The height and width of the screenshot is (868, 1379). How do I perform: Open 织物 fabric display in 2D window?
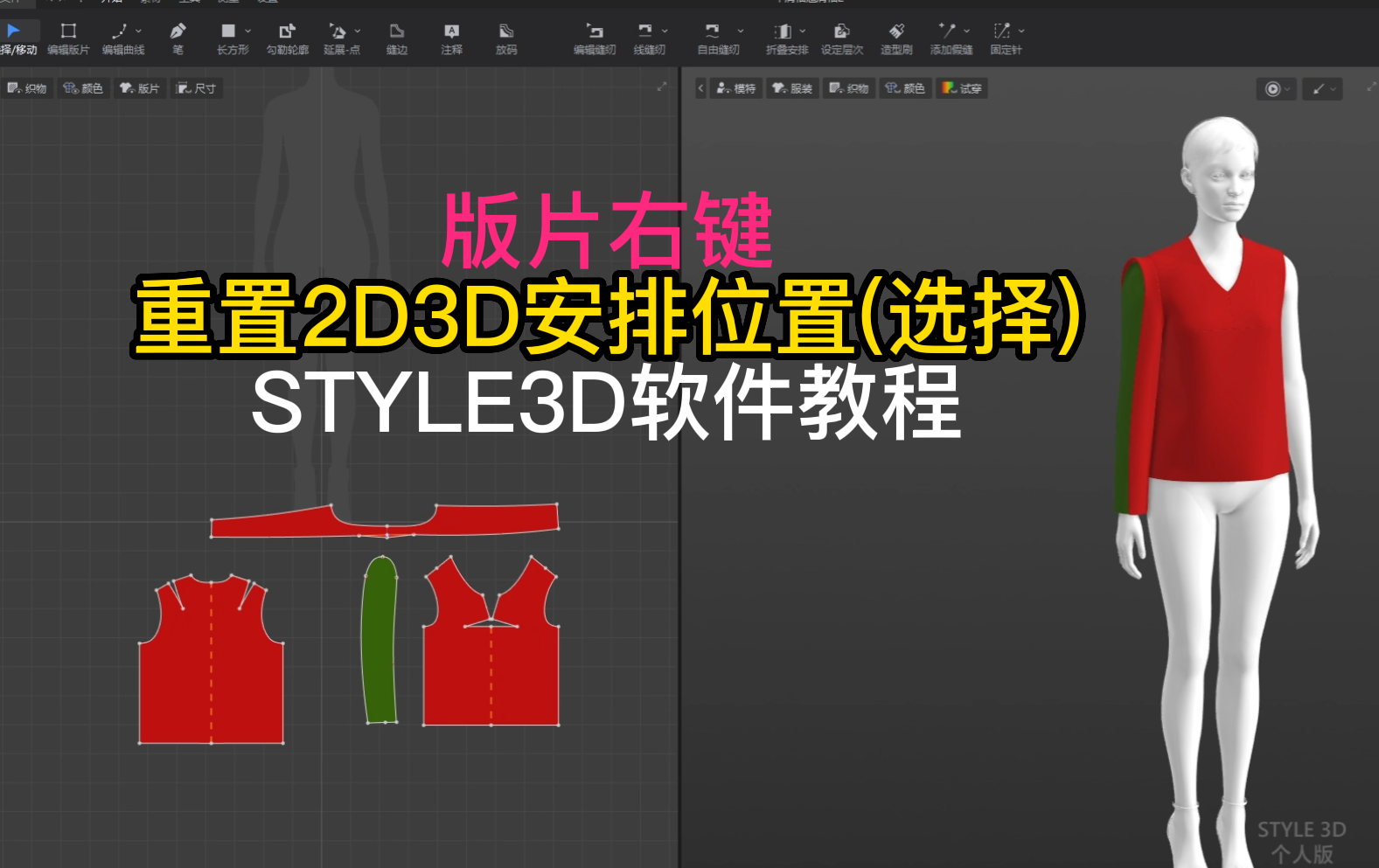27,88
